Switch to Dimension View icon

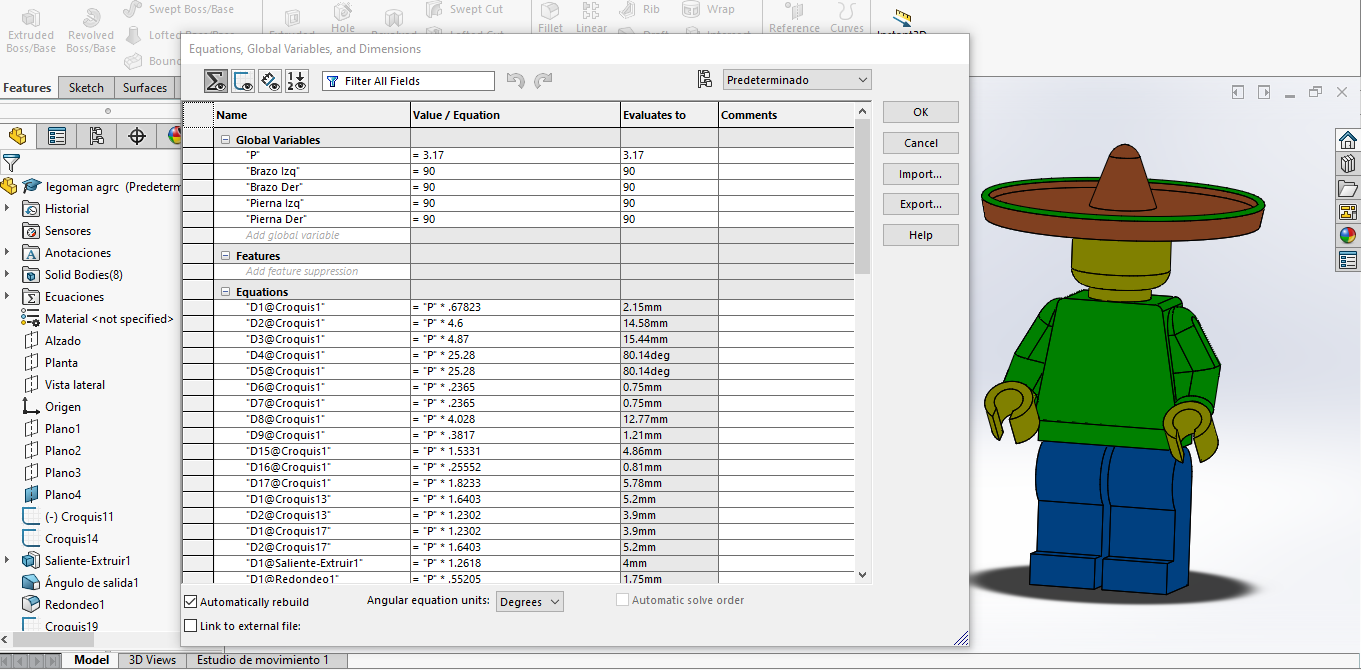[x=270, y=81]
